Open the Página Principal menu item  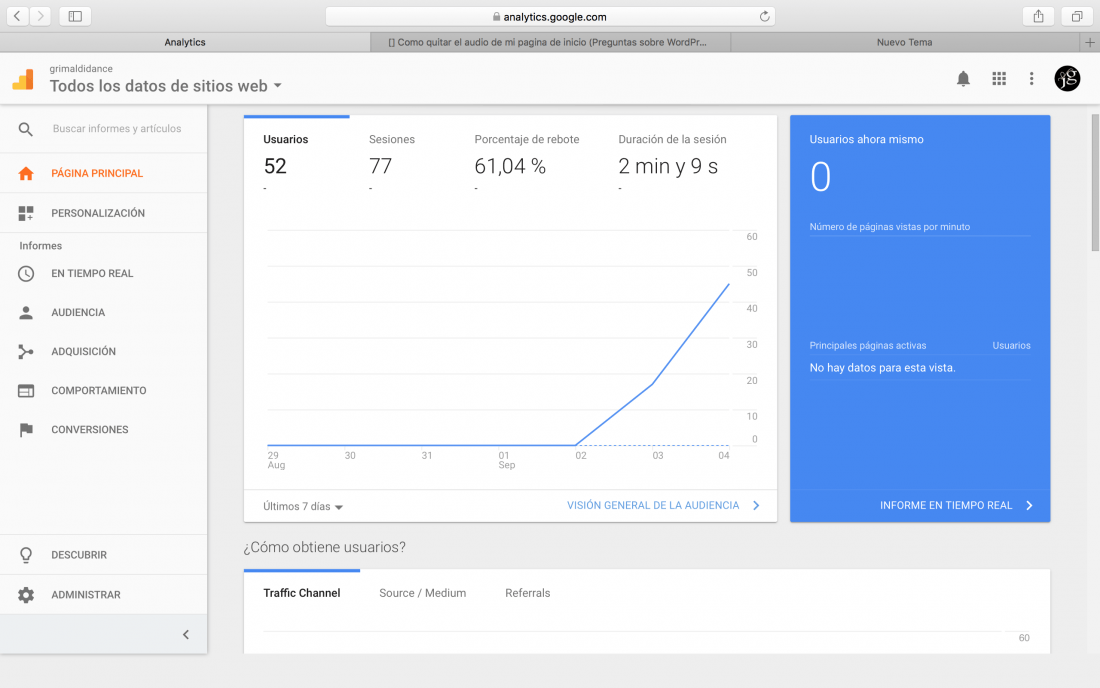(104, 173)
